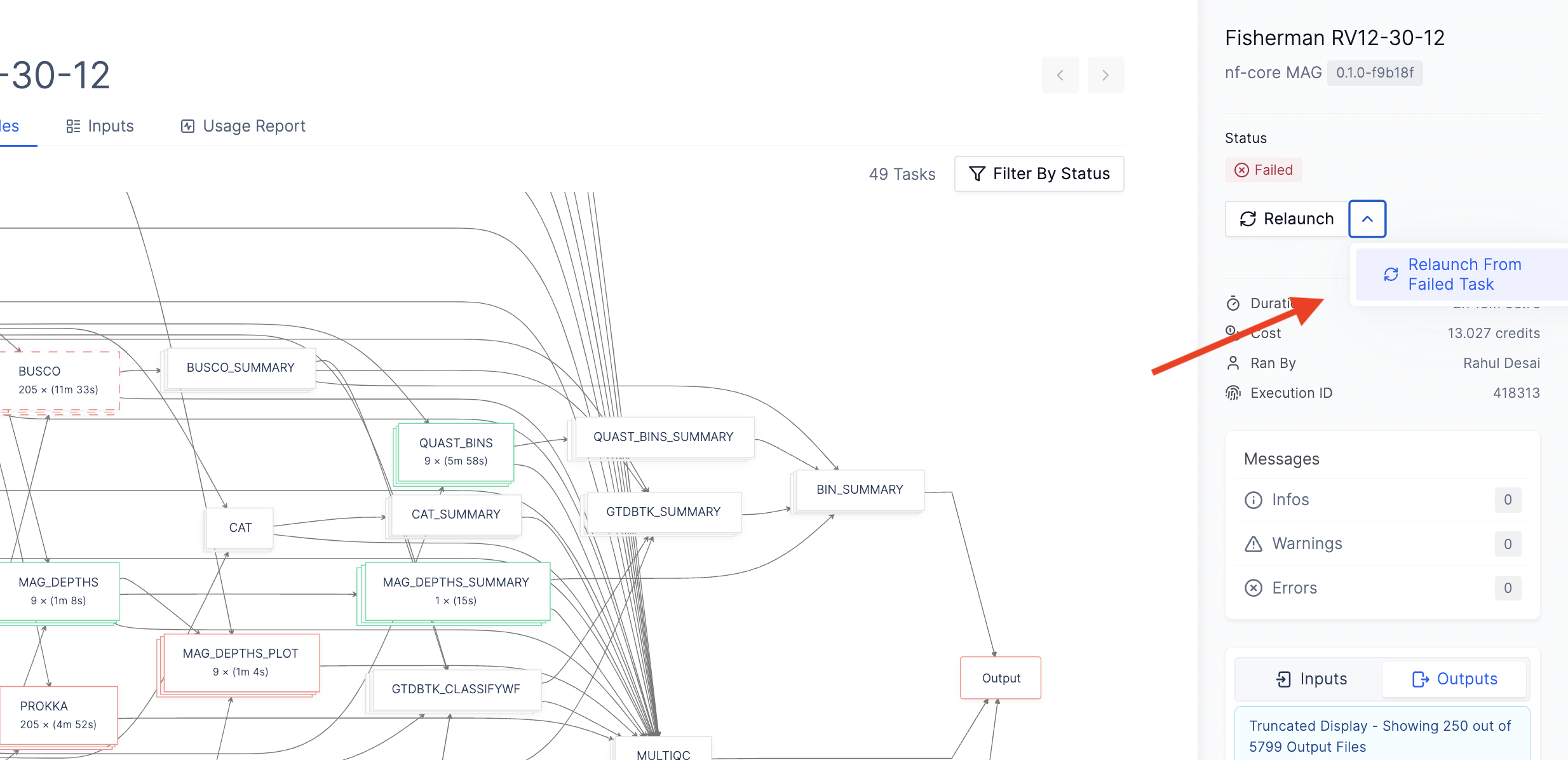
Task: Click the Duration stopwatch icon
Action: (x=1233, y=303)
